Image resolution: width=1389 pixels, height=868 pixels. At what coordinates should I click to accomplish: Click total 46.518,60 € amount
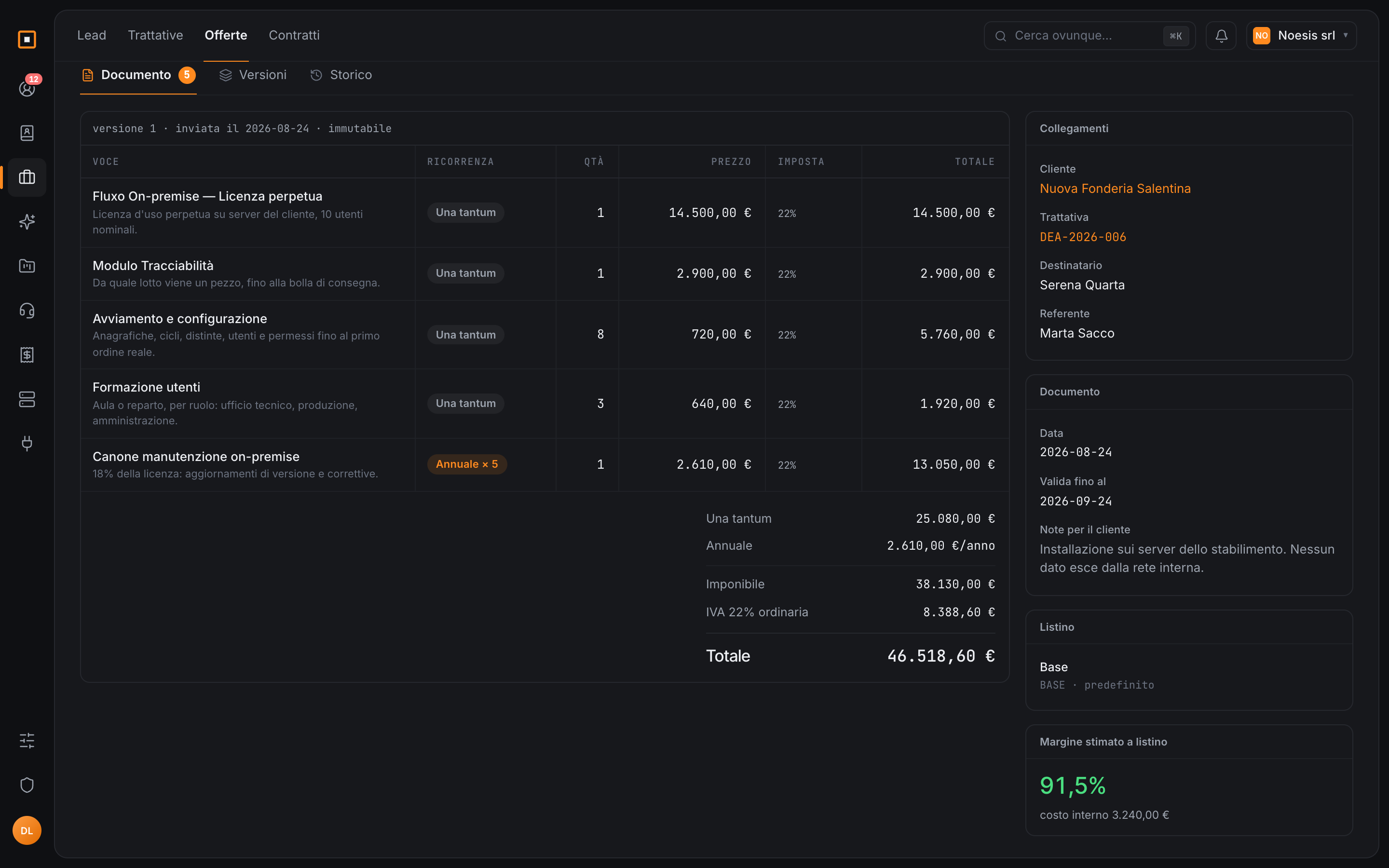click(x=941, y=656)
